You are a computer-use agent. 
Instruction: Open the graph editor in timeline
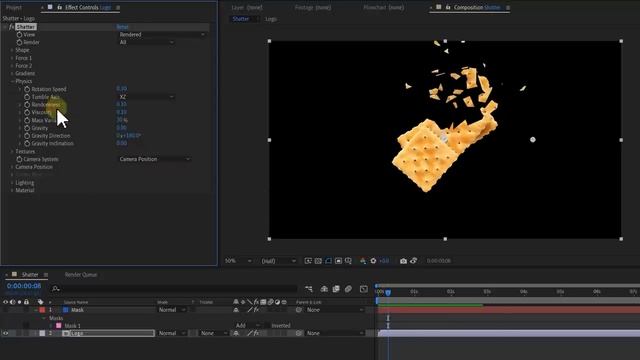coord(364,289)
